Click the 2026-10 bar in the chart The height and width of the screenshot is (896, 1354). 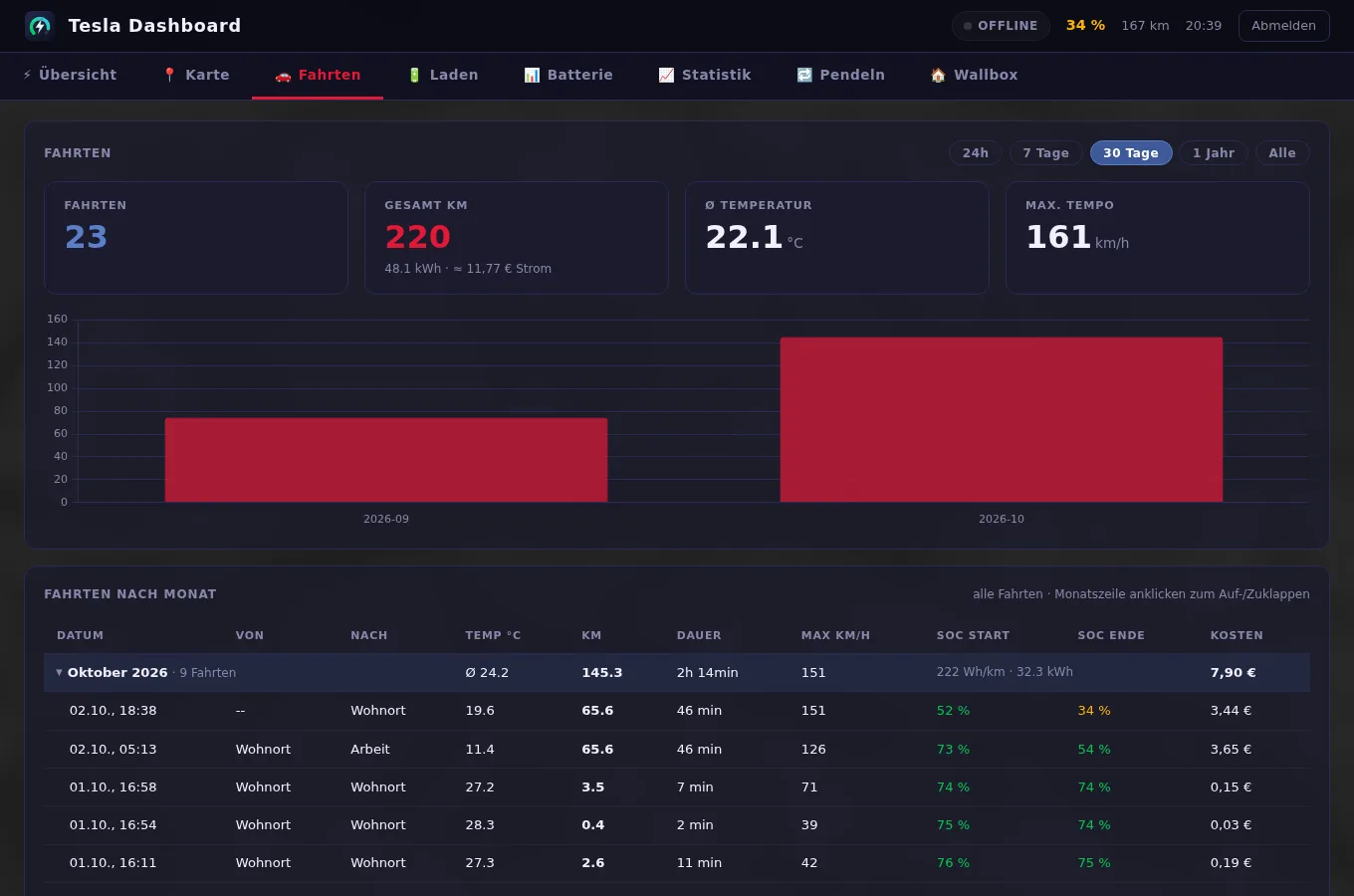1002,419
